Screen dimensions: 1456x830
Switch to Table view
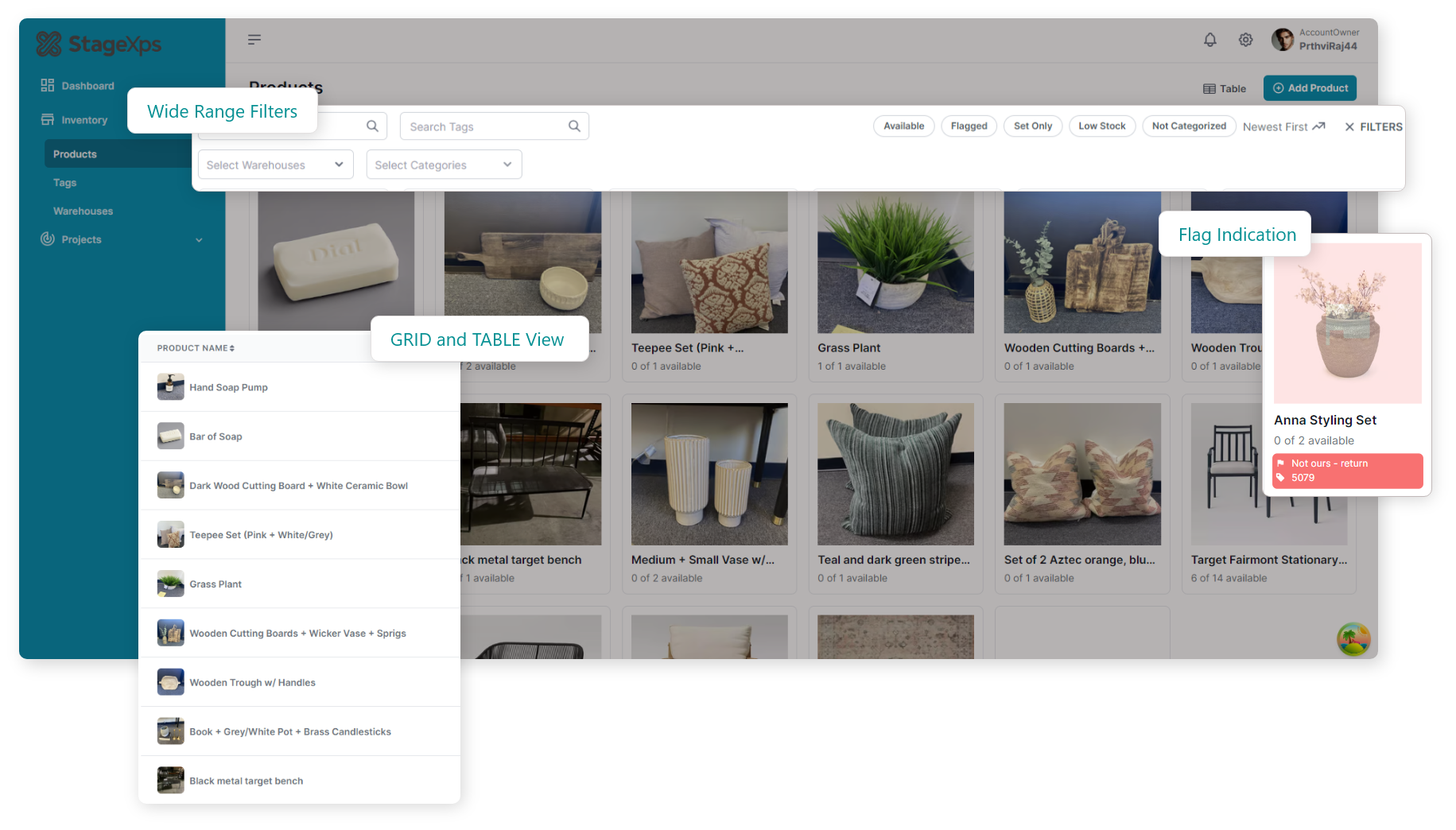click(x=1224, y=89)
